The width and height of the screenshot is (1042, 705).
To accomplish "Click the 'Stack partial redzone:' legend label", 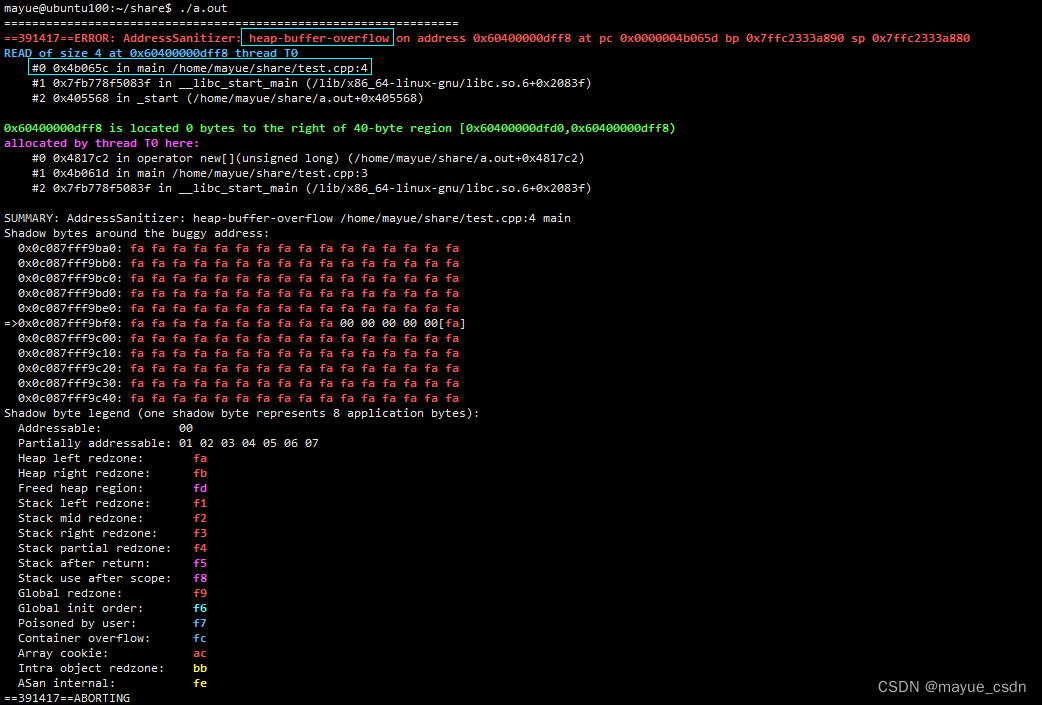I will point(94,549).
